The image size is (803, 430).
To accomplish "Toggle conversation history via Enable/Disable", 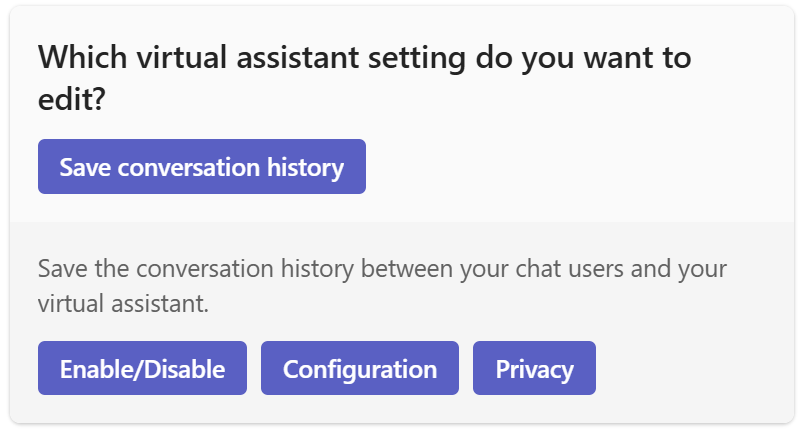I will pyautogui.click(x=142, y=368).
